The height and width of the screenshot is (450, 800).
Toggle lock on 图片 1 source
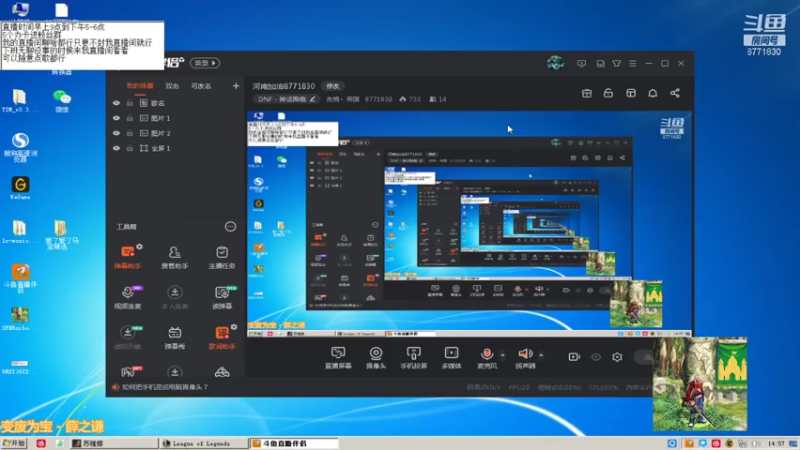[130, 118]
